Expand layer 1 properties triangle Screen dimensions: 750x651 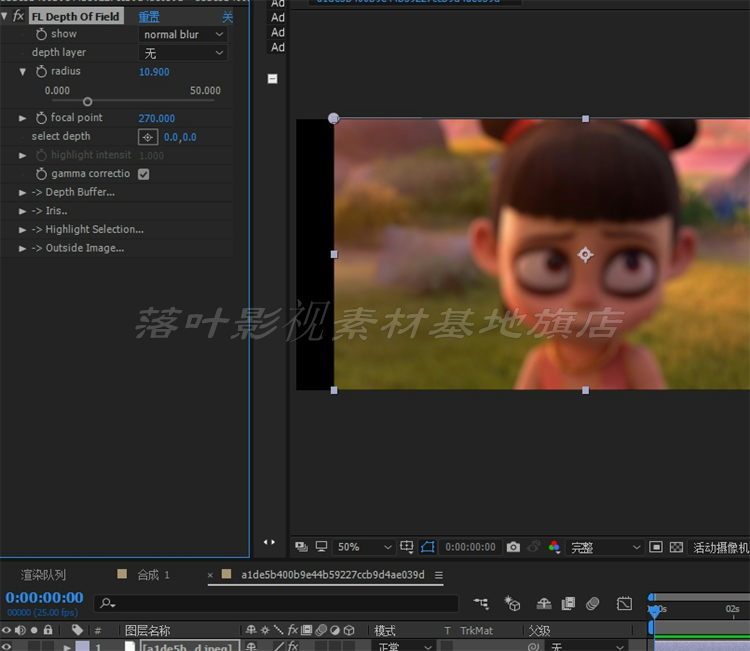pyautogui.click(x=67, y=647)
